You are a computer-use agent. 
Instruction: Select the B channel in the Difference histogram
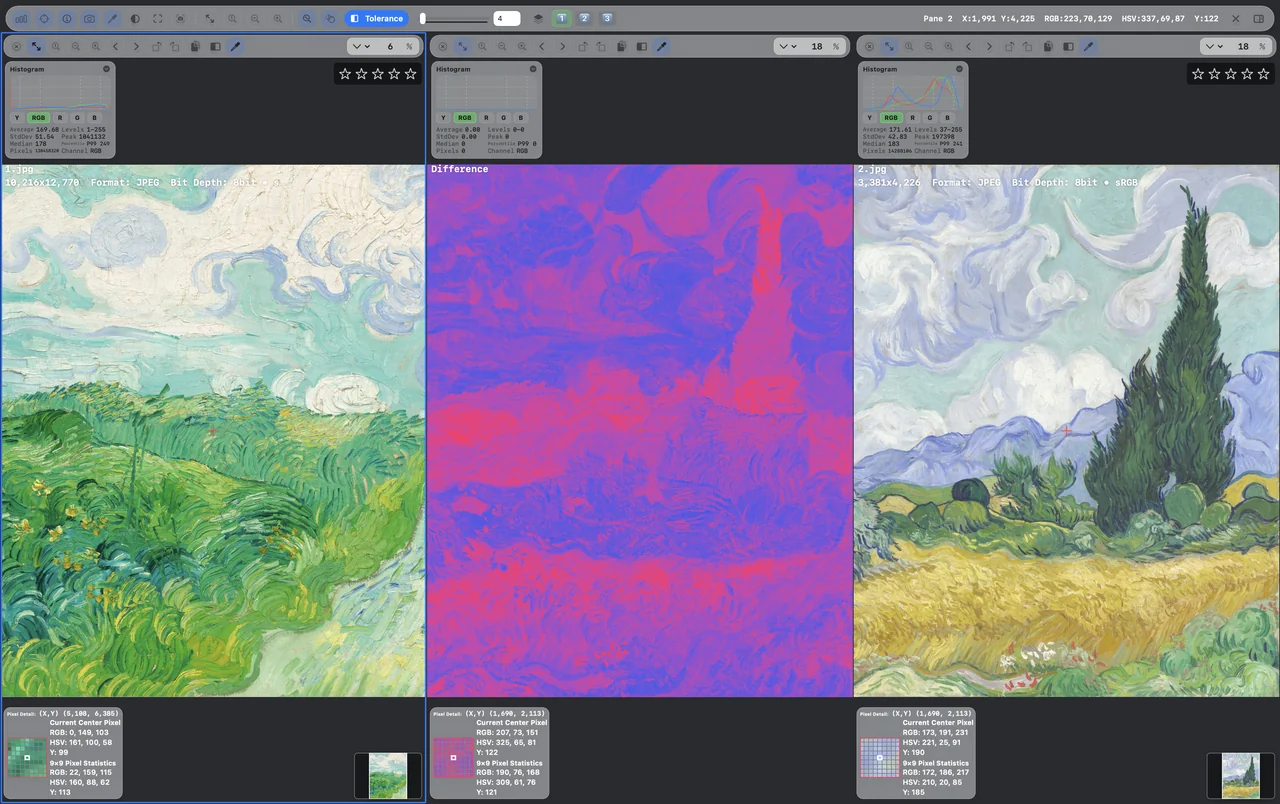(521, 118)
